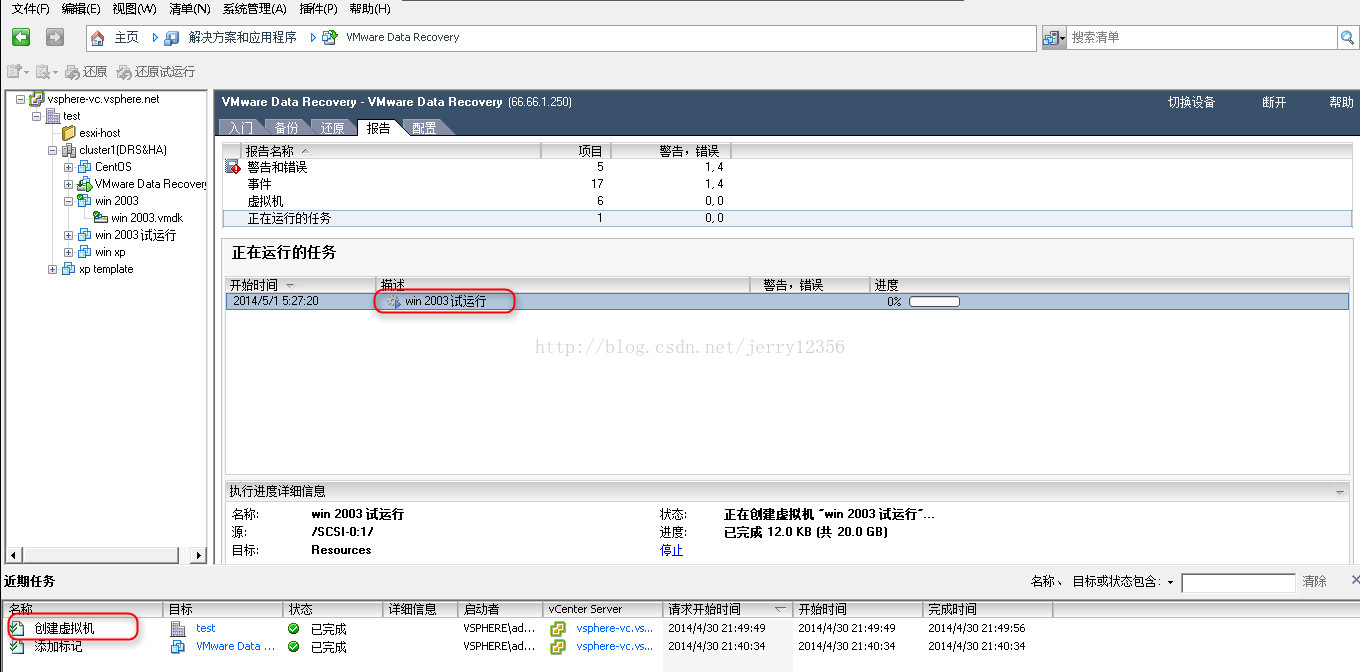Open the 插件(P) menu
The image size is (1360, 672).
tap(318, 9)
